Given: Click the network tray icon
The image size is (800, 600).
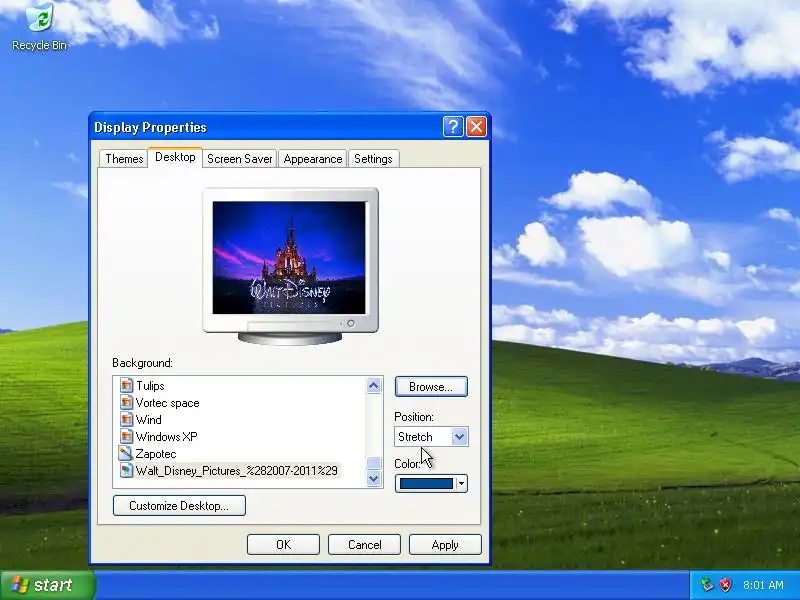Looking at the screenshot, I should click(x=707, y=585).
